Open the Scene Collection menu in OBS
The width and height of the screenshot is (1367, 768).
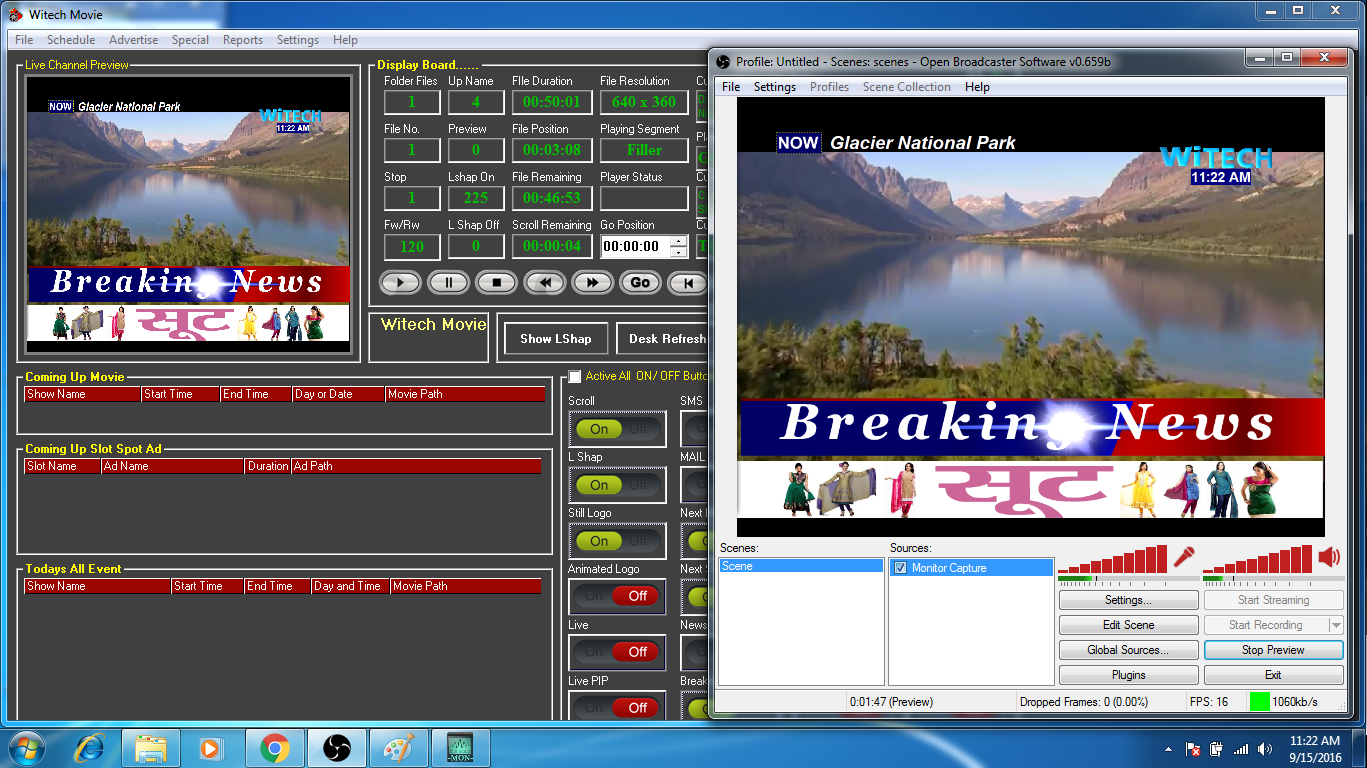907,87
